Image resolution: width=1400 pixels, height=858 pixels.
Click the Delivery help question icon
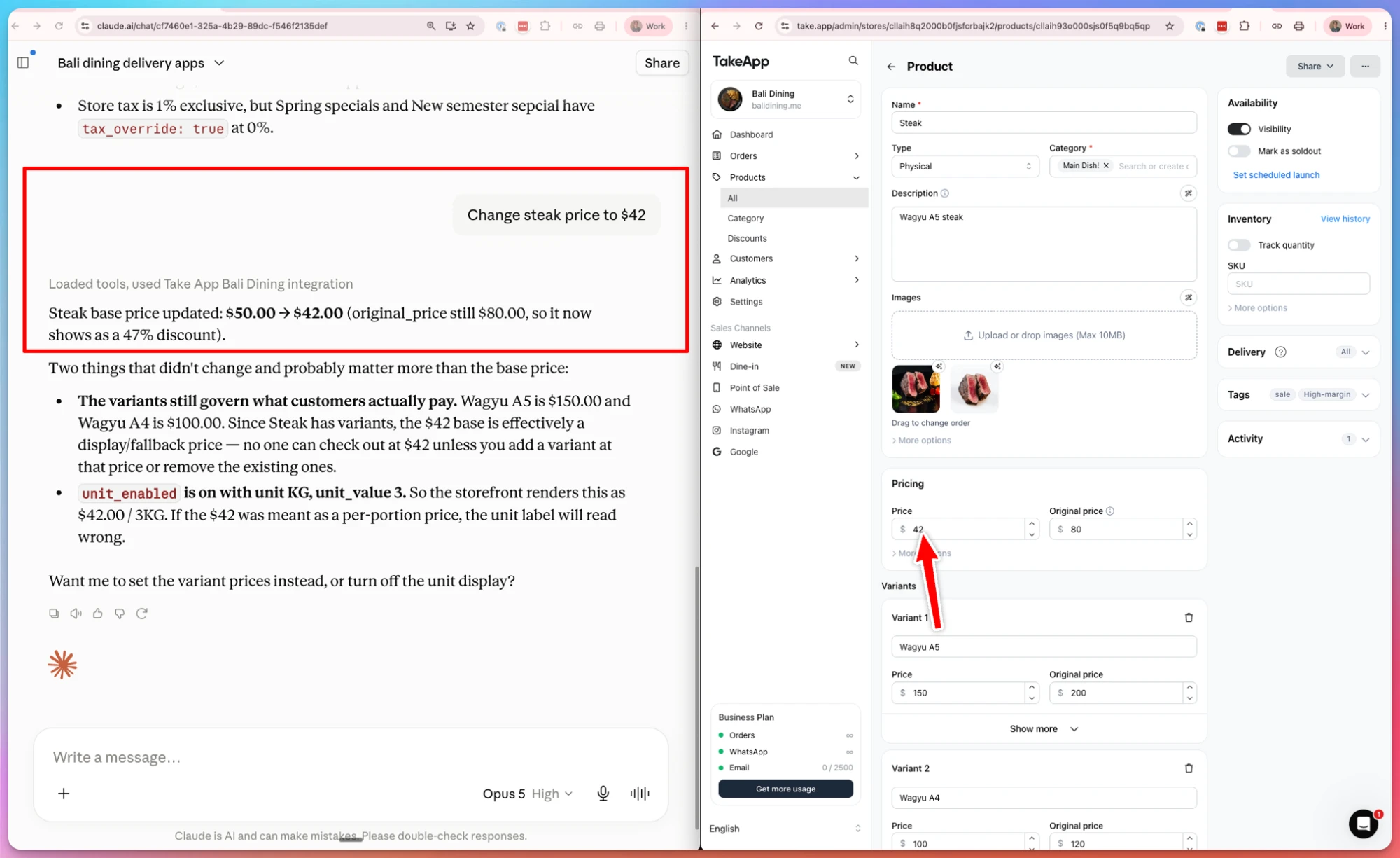tap(1280, 352)
